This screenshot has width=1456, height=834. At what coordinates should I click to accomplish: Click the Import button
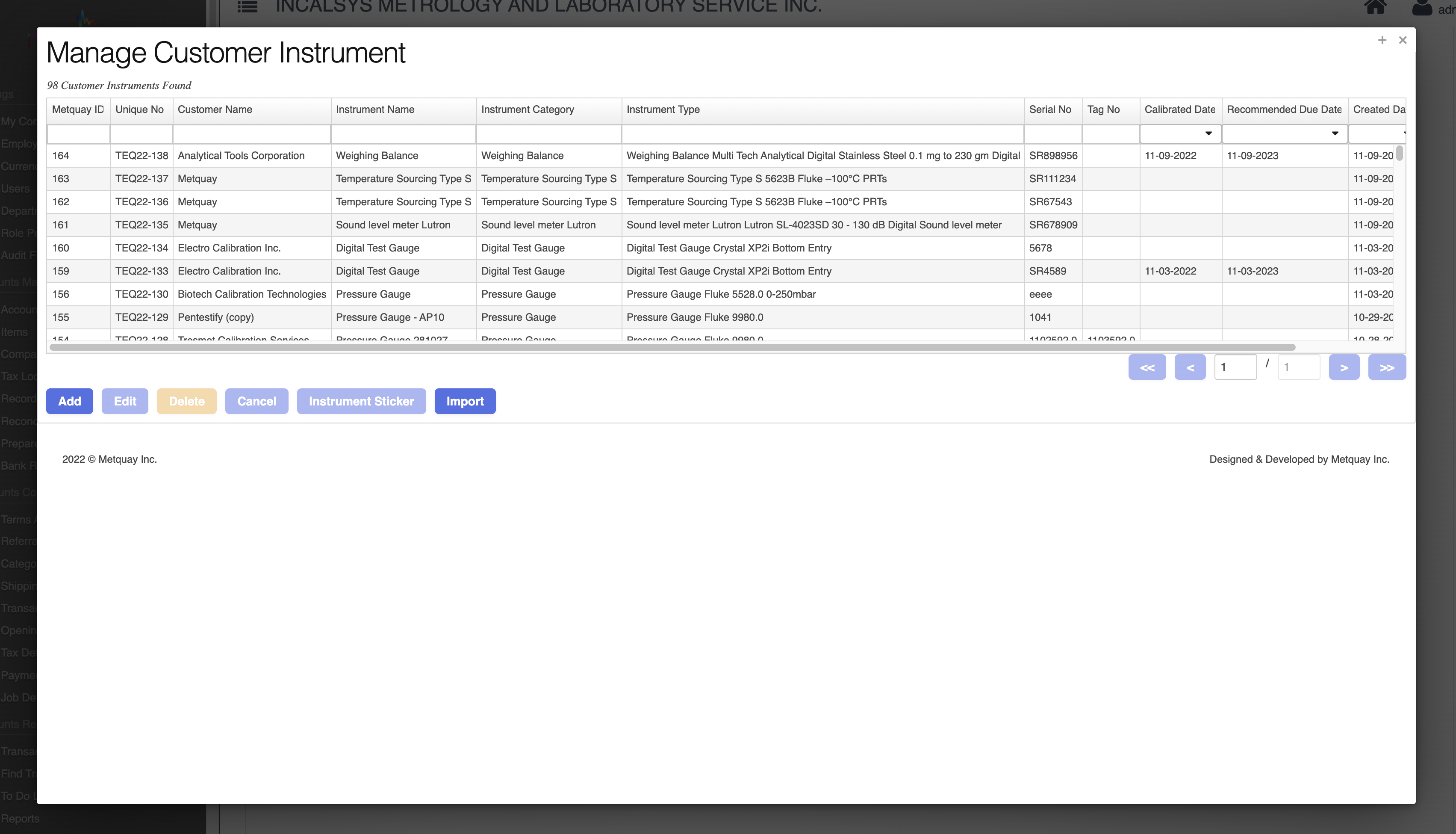[x=465, y=401]
